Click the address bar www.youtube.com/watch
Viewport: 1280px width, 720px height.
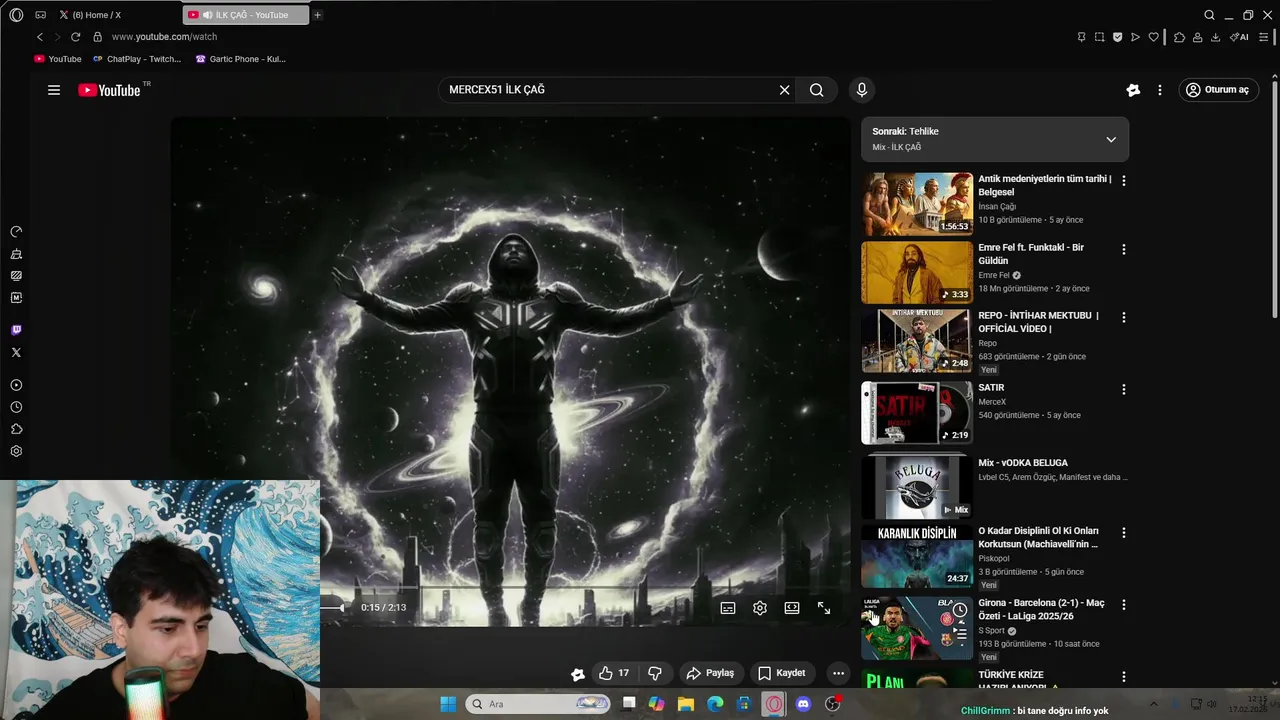click(164, 37)
